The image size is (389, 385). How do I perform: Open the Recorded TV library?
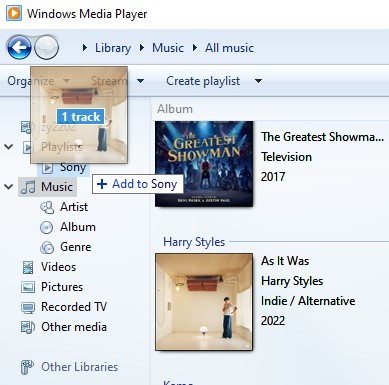coord(74,307)
